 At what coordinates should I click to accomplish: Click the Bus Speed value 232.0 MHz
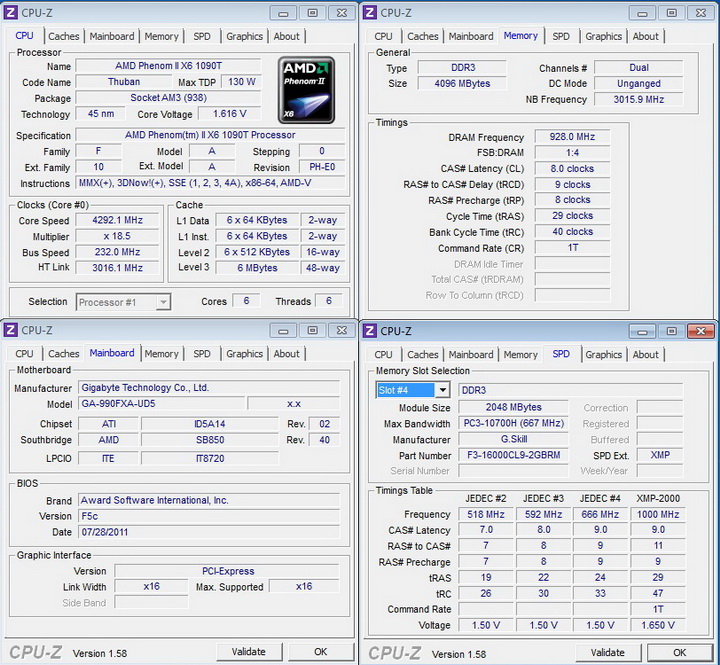pos(118,252)
